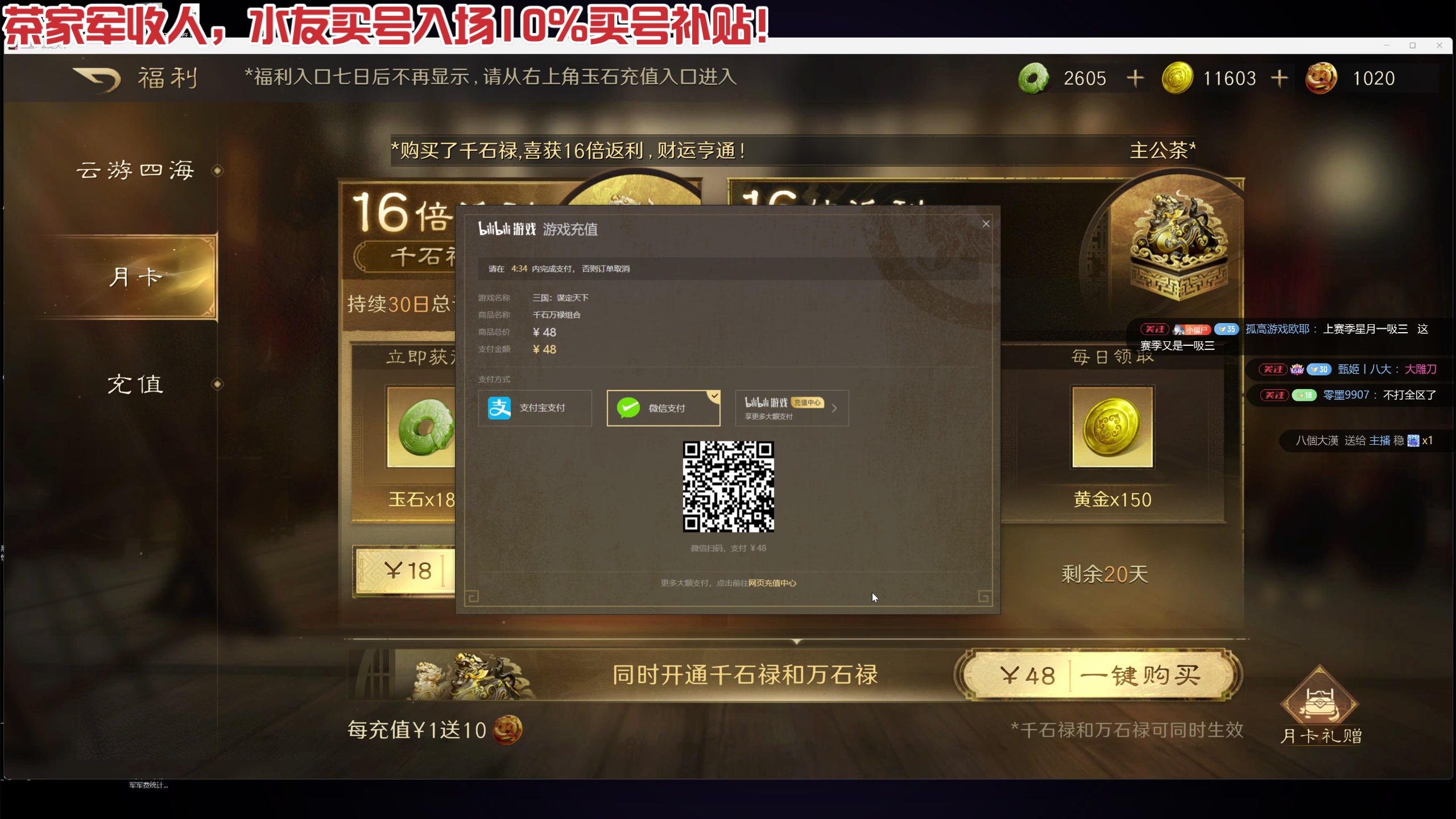Image resolution: width=1456 pixels, height=819 pixels.
Task: Expand 充值 side menu diamond
Action: [217, 384]
